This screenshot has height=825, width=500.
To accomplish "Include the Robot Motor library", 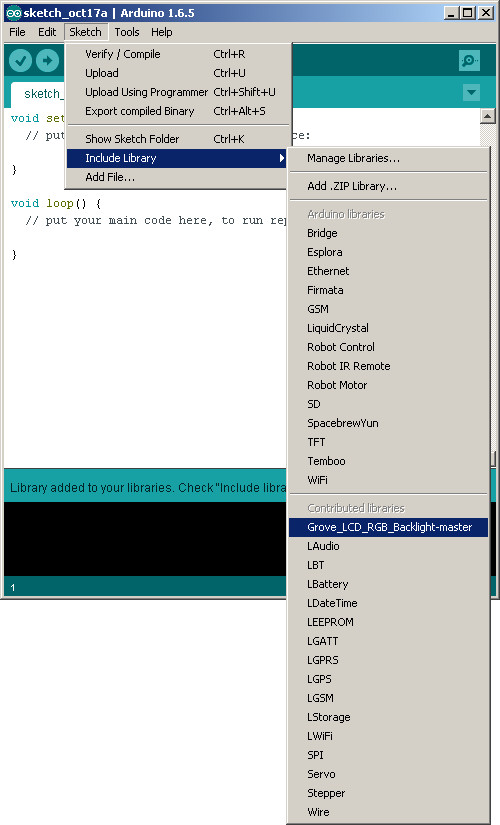I will (x=388, y=385).
